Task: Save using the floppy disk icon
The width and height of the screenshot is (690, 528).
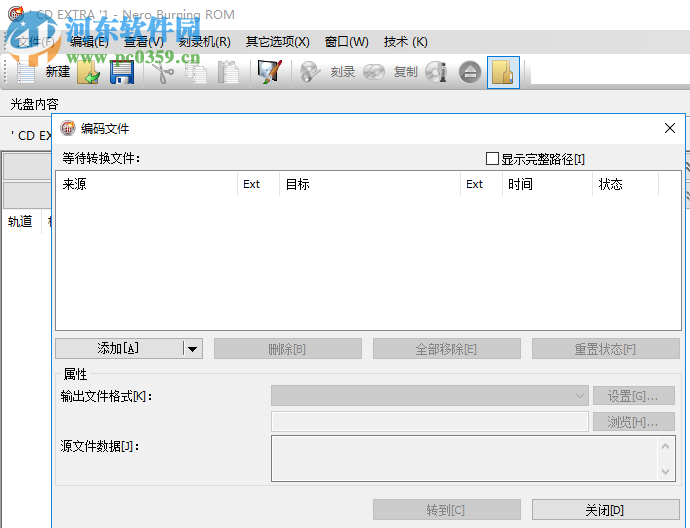Action: point(122,72)
